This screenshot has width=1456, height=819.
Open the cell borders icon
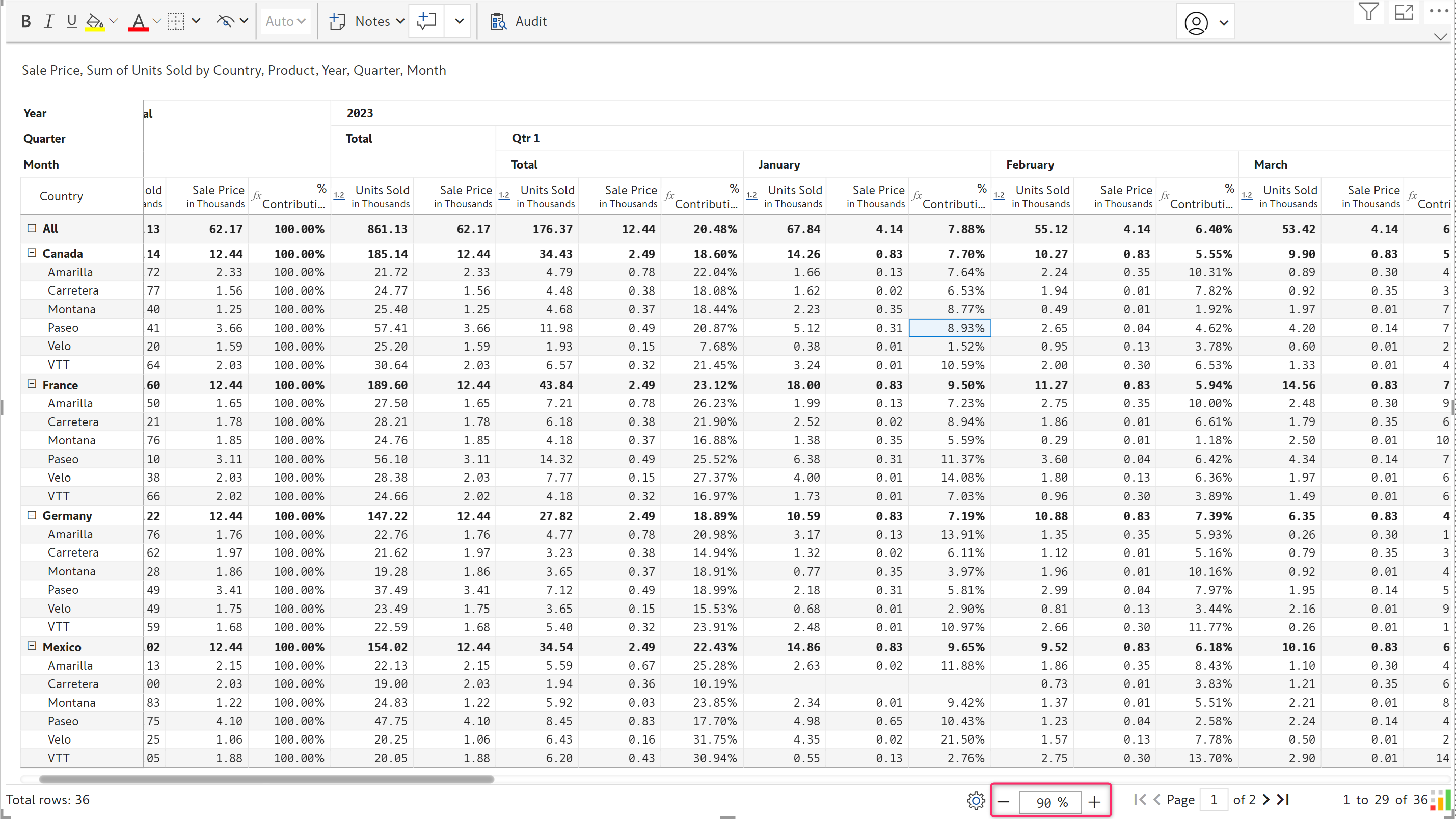[176, 21]
